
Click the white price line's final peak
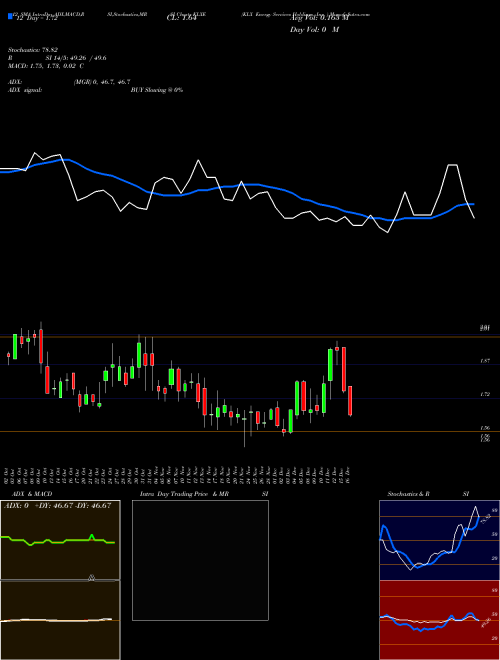(452, 165)
